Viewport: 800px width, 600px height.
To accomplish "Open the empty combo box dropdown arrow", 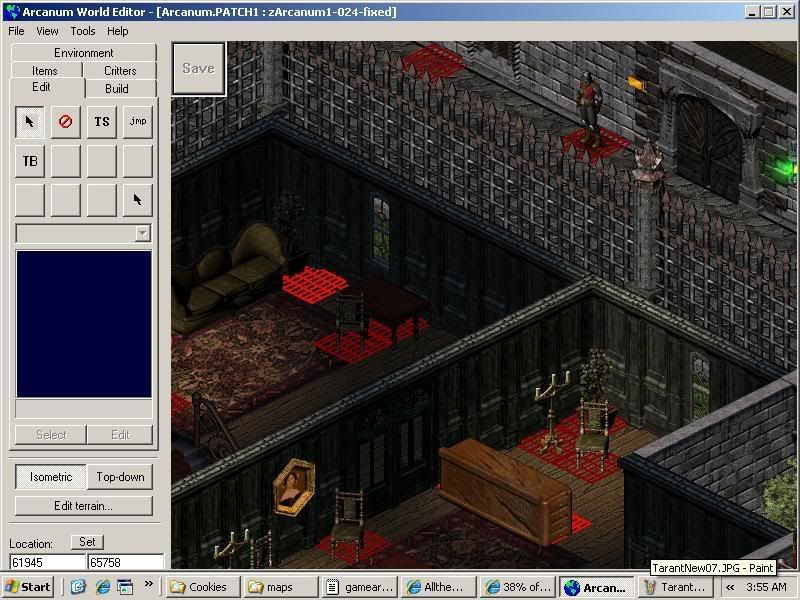I will (143, 233).
